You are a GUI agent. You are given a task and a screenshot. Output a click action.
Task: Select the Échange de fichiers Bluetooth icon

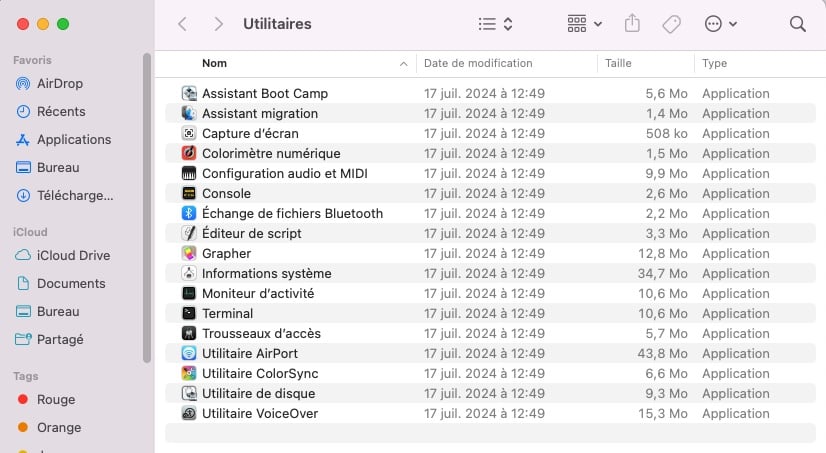point(189,213)
